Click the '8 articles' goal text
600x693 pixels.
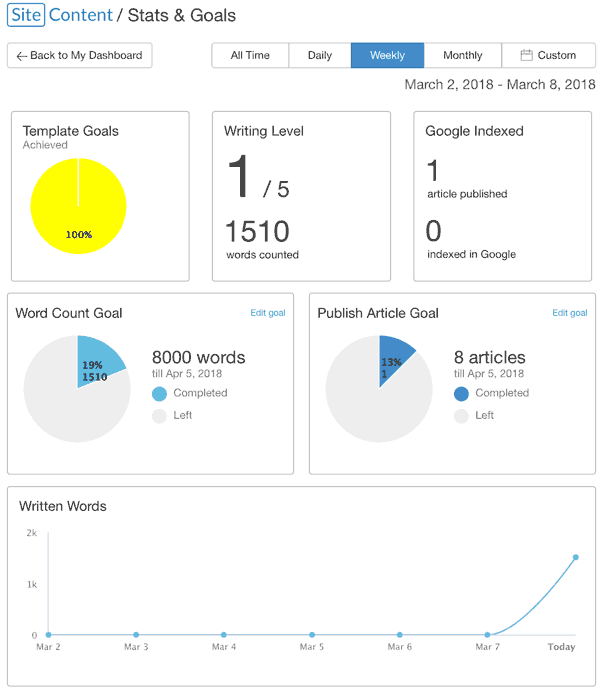click(490, 357)
